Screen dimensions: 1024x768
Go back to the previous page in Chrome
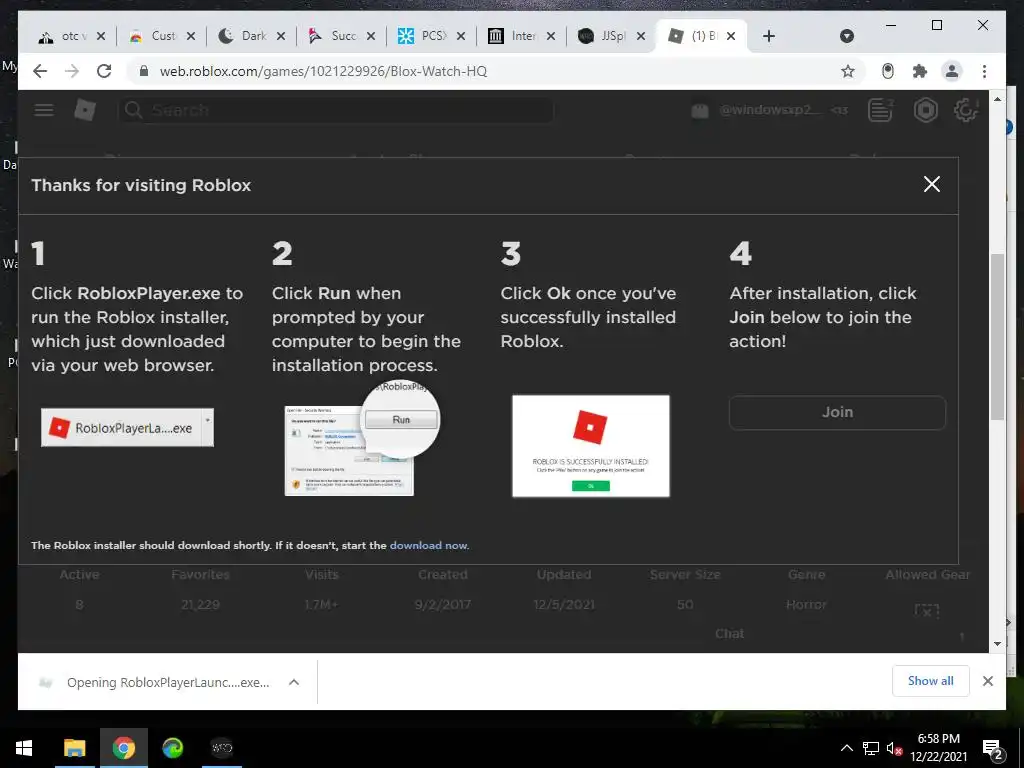[40, 71]
